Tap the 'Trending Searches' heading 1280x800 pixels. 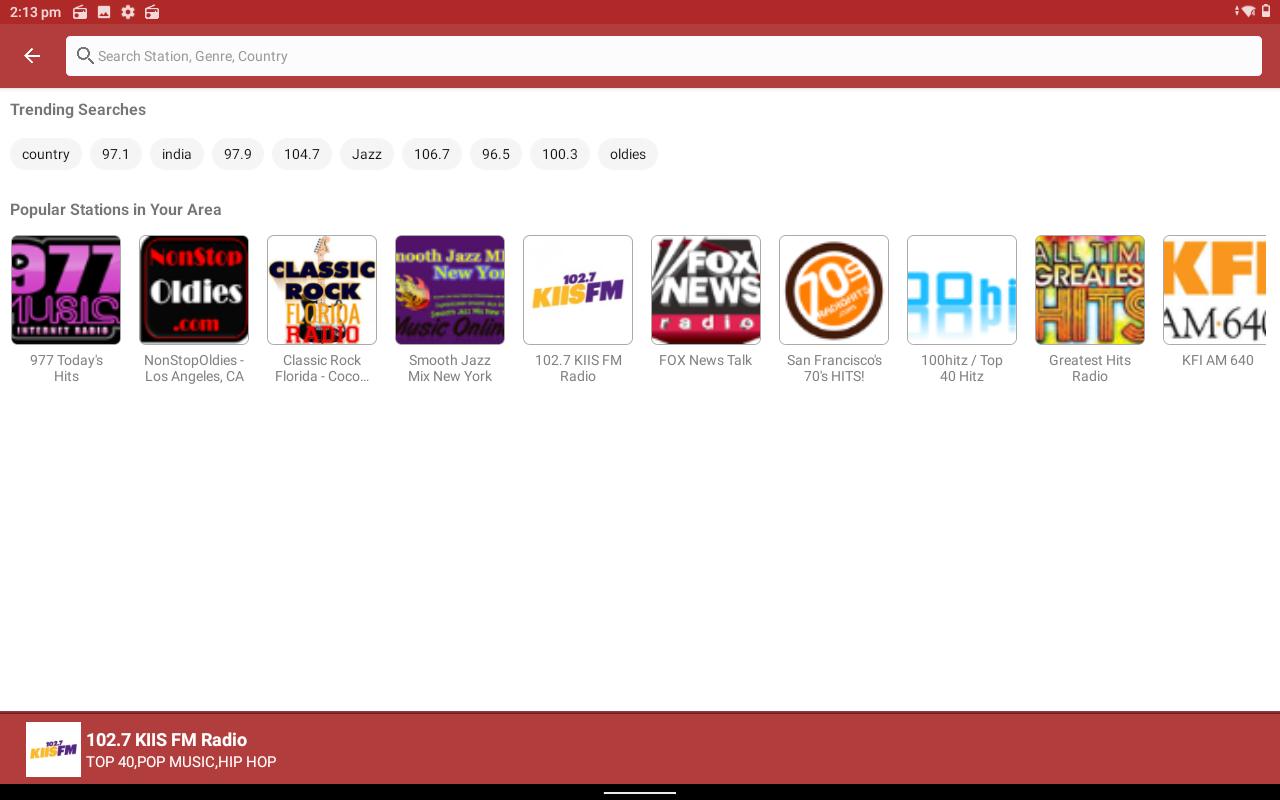point(78,110)
